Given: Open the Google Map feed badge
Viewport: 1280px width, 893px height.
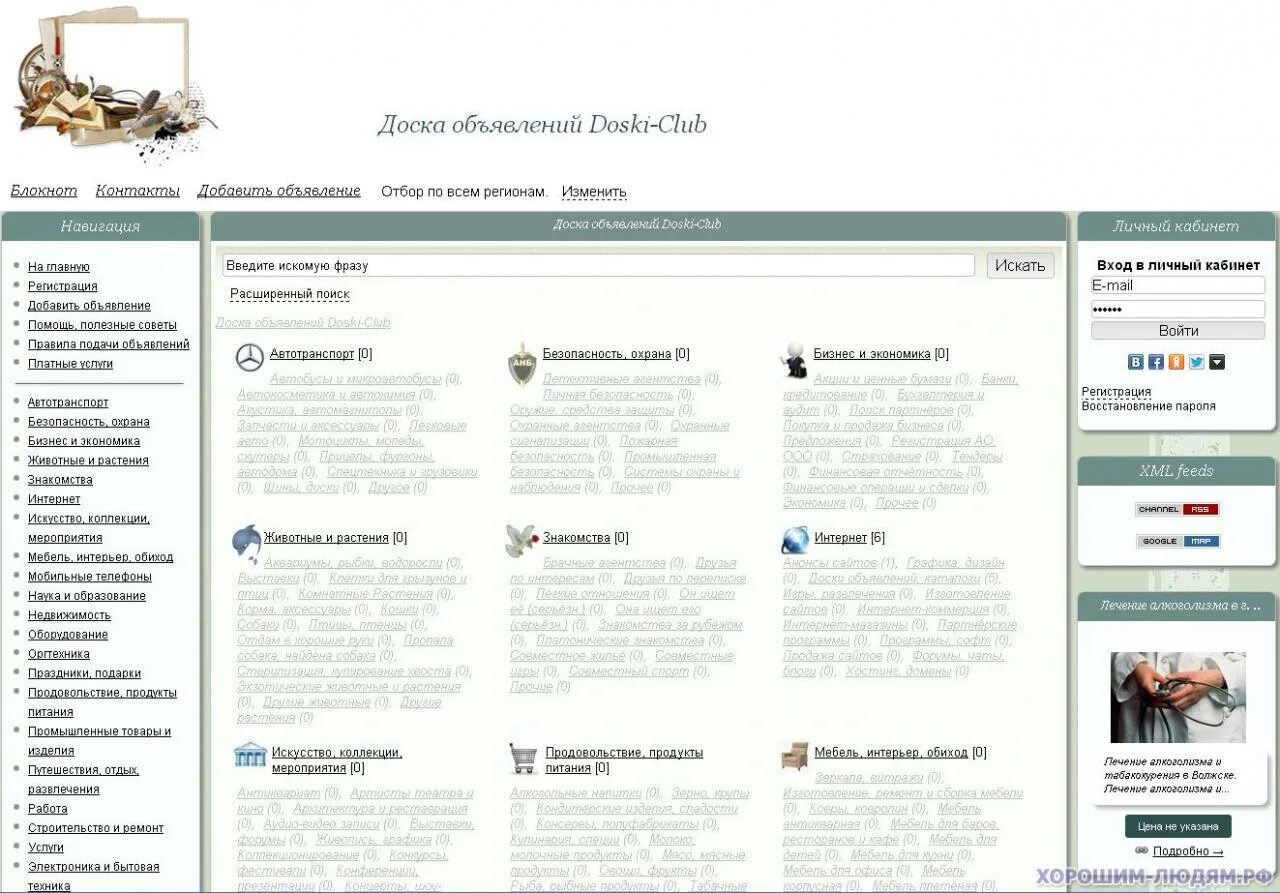Looking at the screenshot, I should coord(1177,541).
